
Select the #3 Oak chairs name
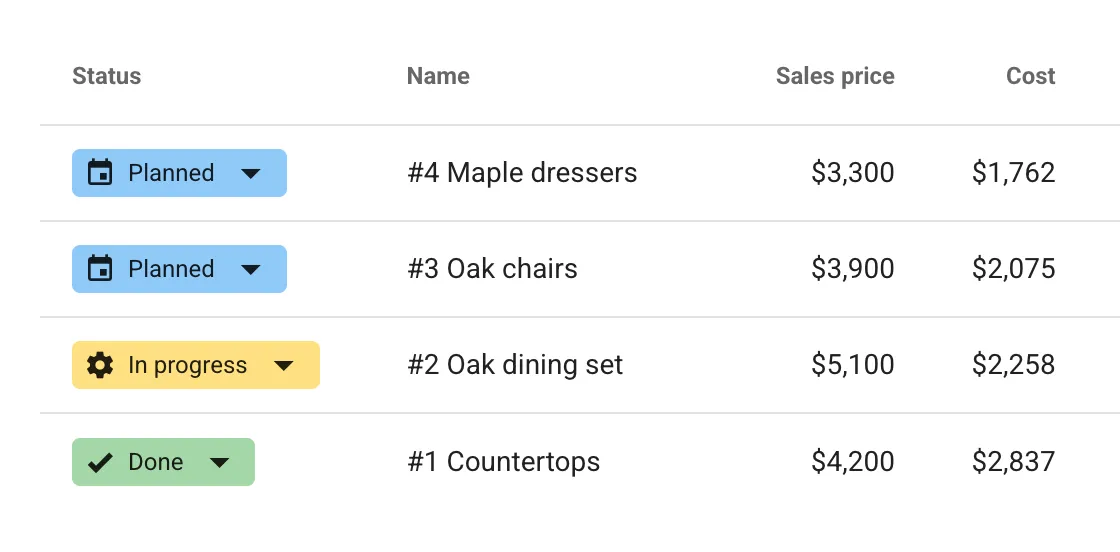492,269
